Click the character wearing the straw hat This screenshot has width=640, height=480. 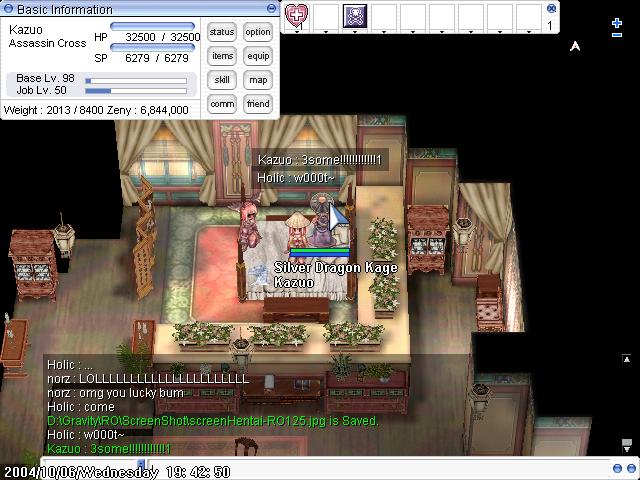point(298,231)
